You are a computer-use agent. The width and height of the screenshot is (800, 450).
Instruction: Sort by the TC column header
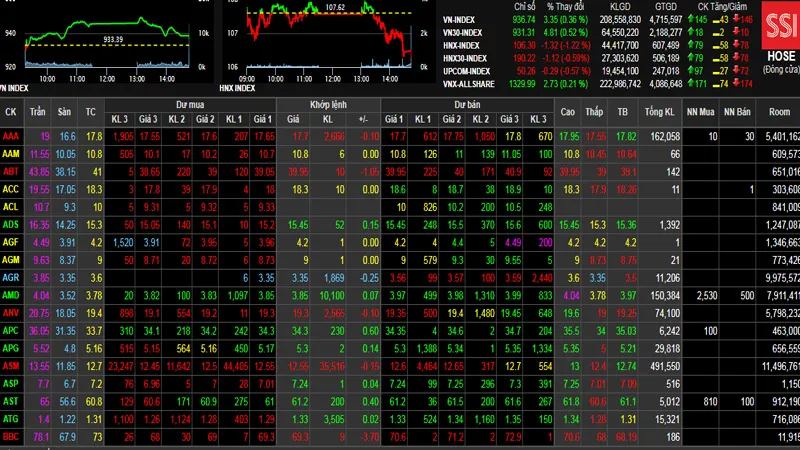click(x=90, y=112)
